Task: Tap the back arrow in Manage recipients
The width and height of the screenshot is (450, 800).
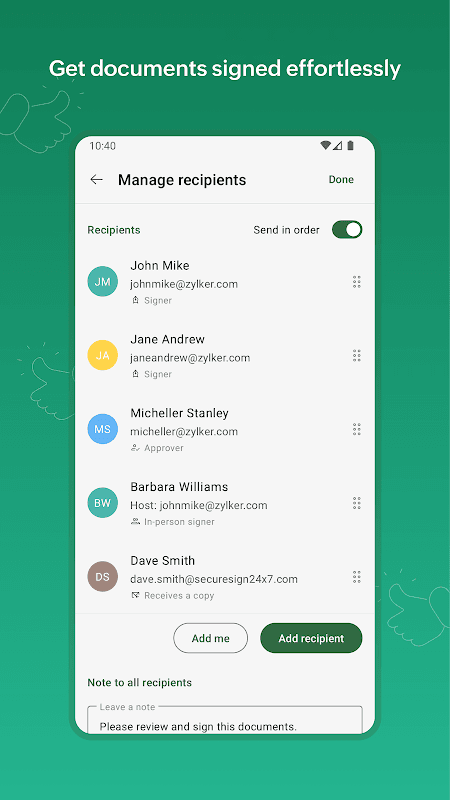Action: point(96,180)
